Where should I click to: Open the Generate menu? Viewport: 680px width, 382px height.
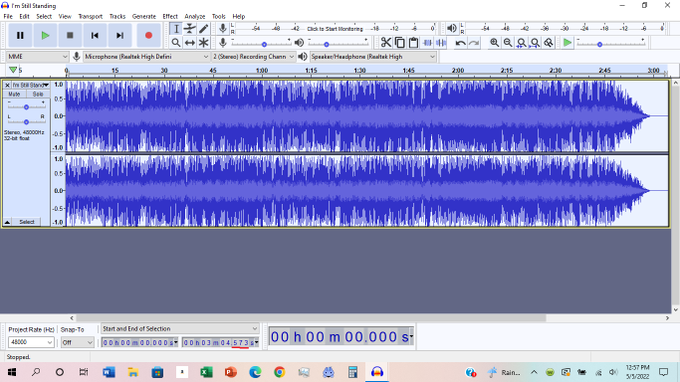(144, 16)
